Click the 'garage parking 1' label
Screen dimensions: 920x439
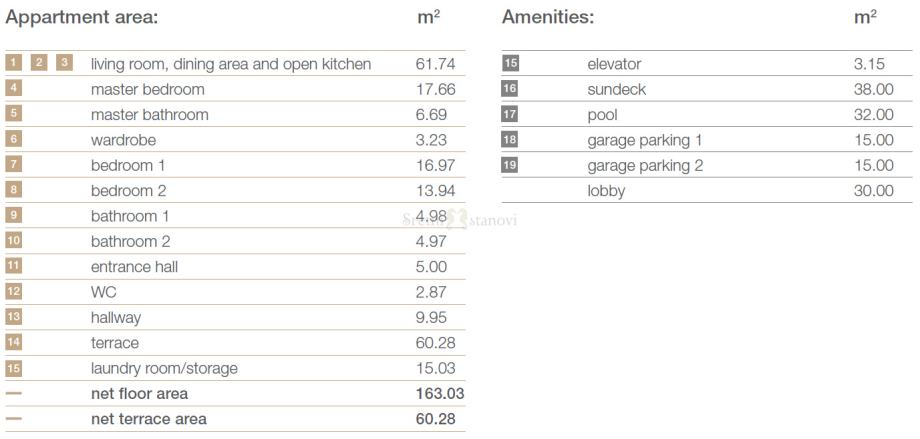tap(645, 140)
